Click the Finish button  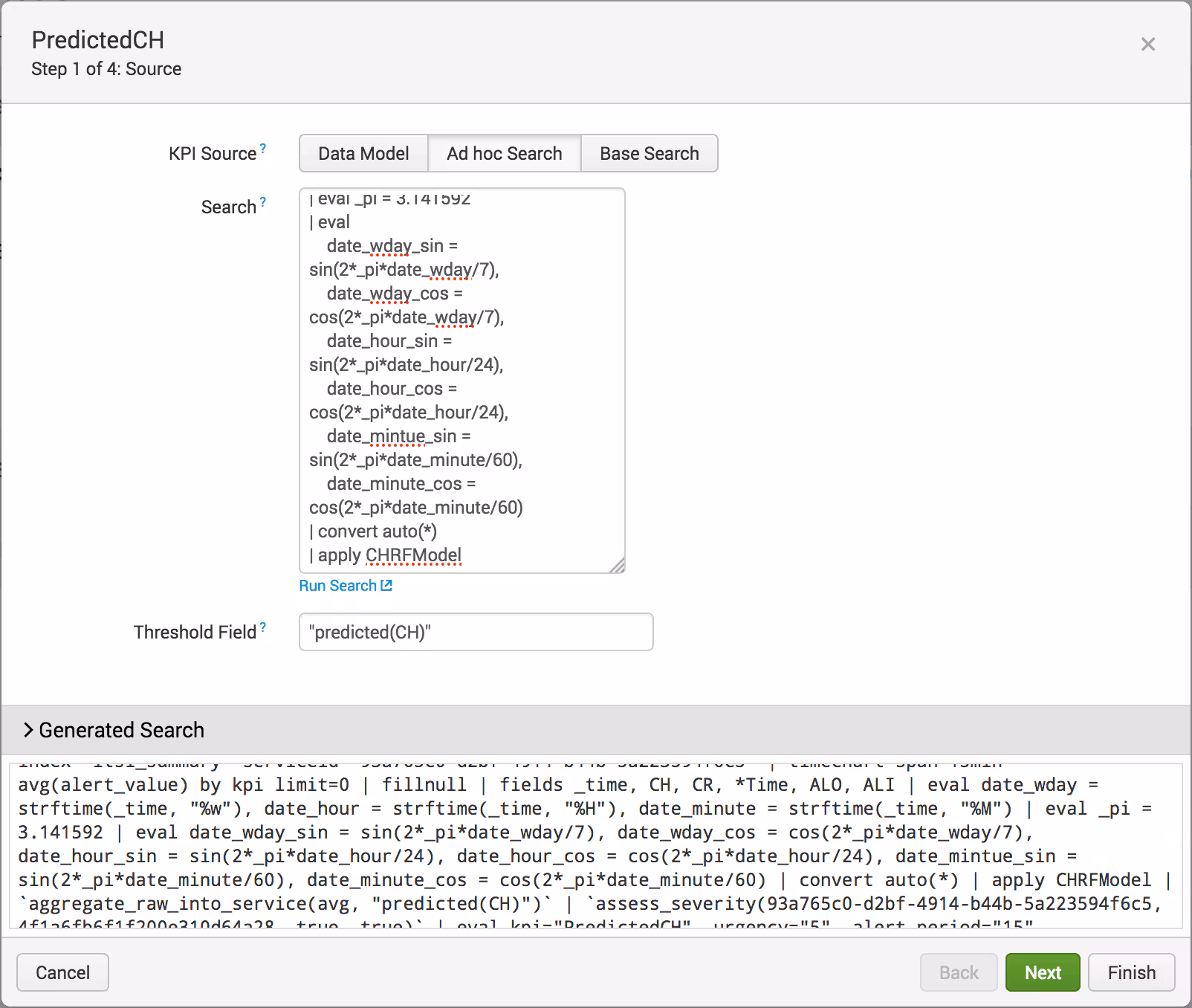coord(1131,972)
